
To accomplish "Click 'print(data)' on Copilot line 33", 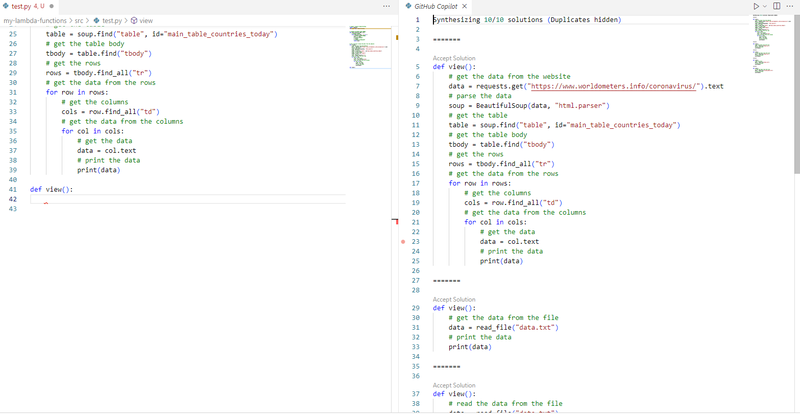I will click(x=470, y=347).
